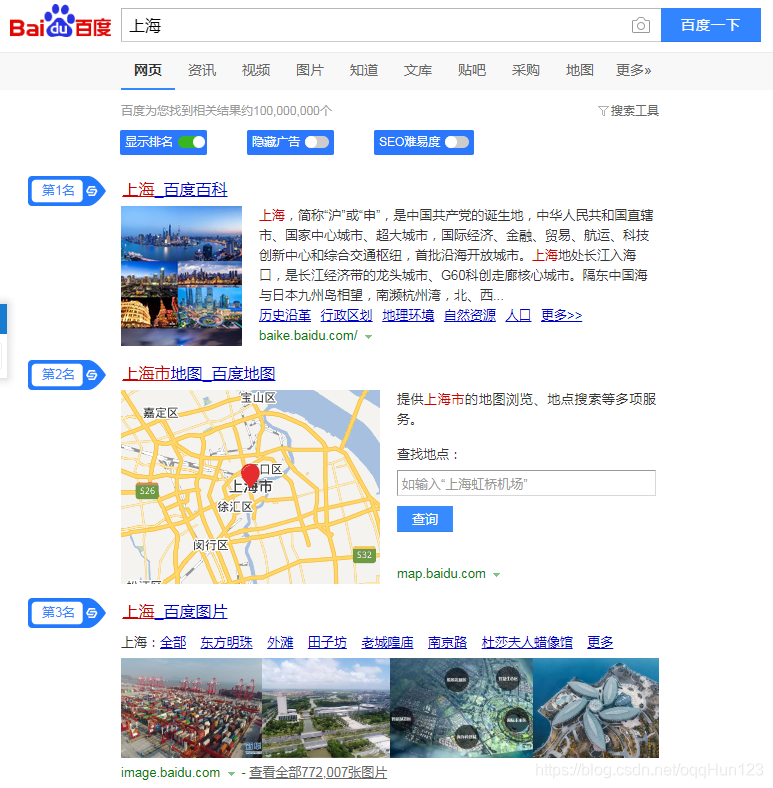Switch to the 采购 tab
Screen dimensions: 773x788
(x=526, y=70)
